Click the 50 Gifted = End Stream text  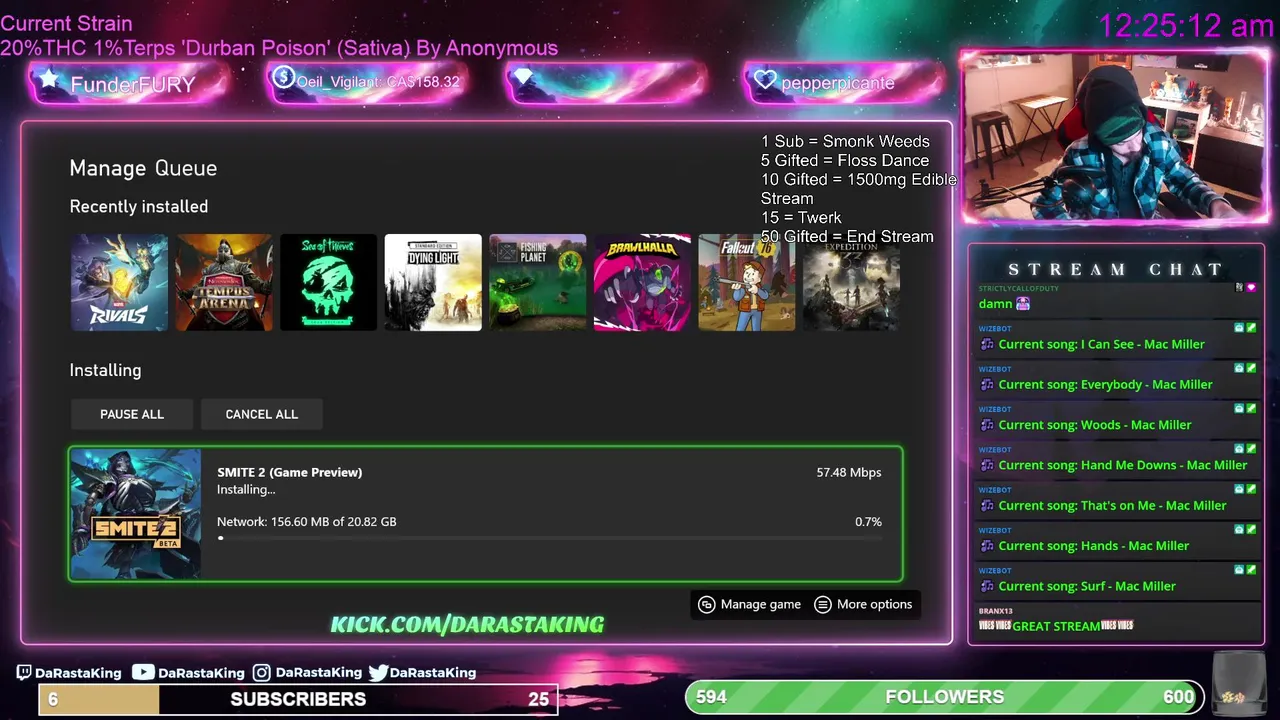coord(847,236)
